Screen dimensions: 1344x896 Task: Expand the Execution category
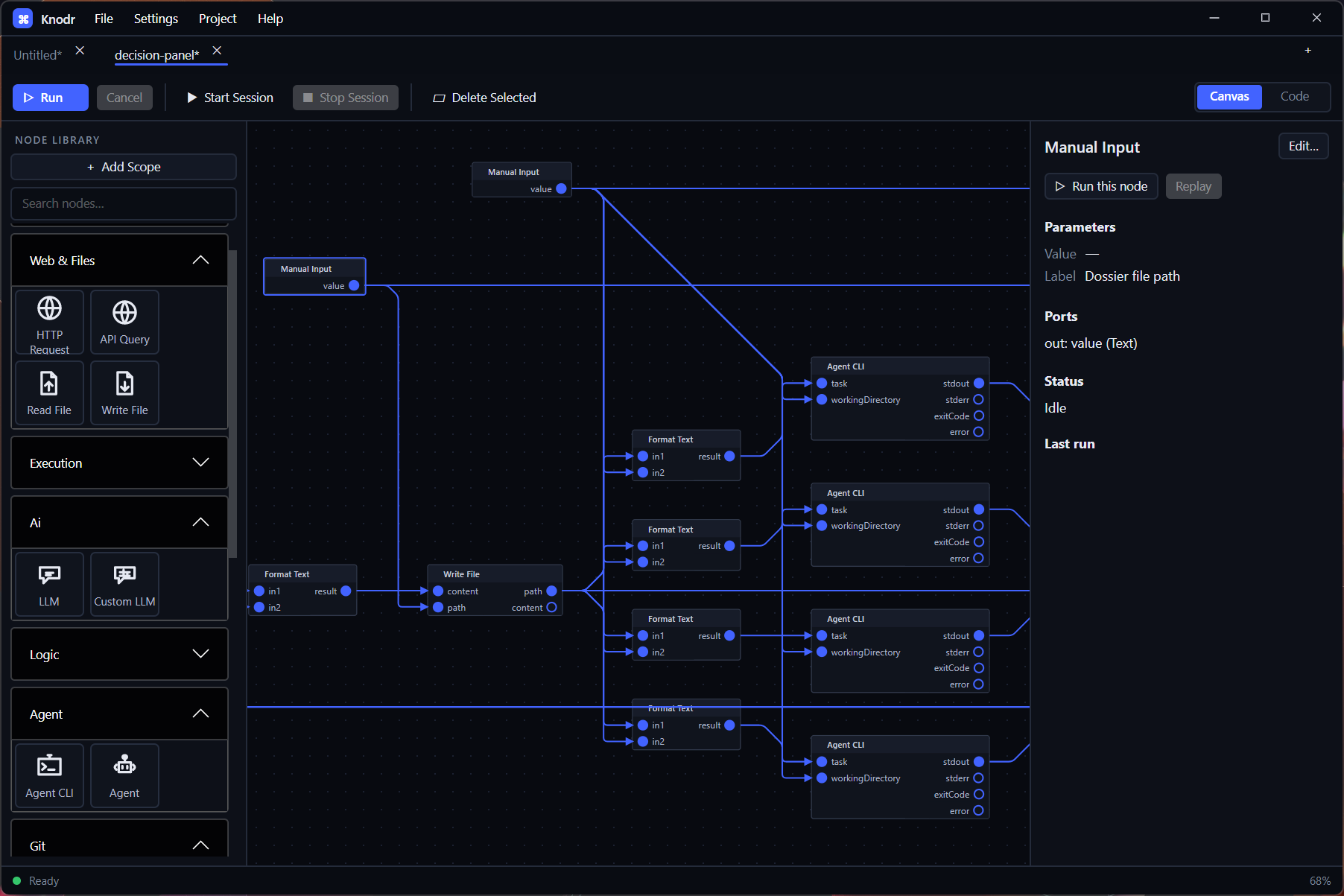[x=119, y=463]
